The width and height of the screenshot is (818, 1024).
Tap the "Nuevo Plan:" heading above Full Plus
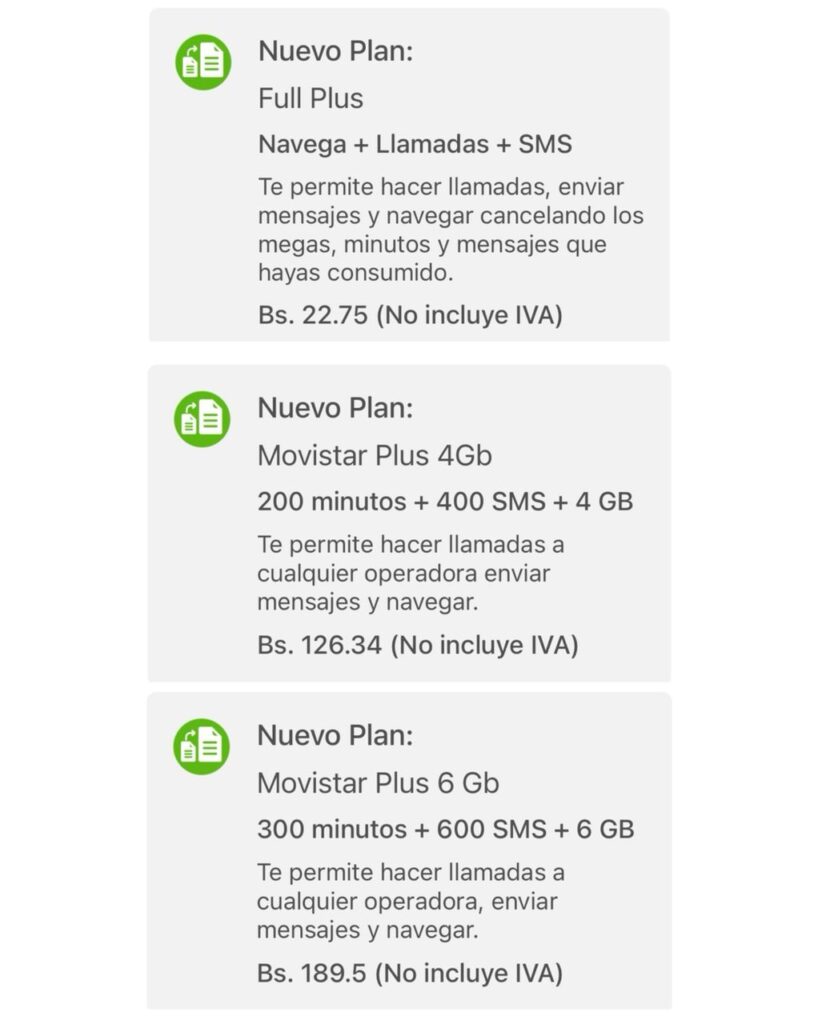point(336,52)
